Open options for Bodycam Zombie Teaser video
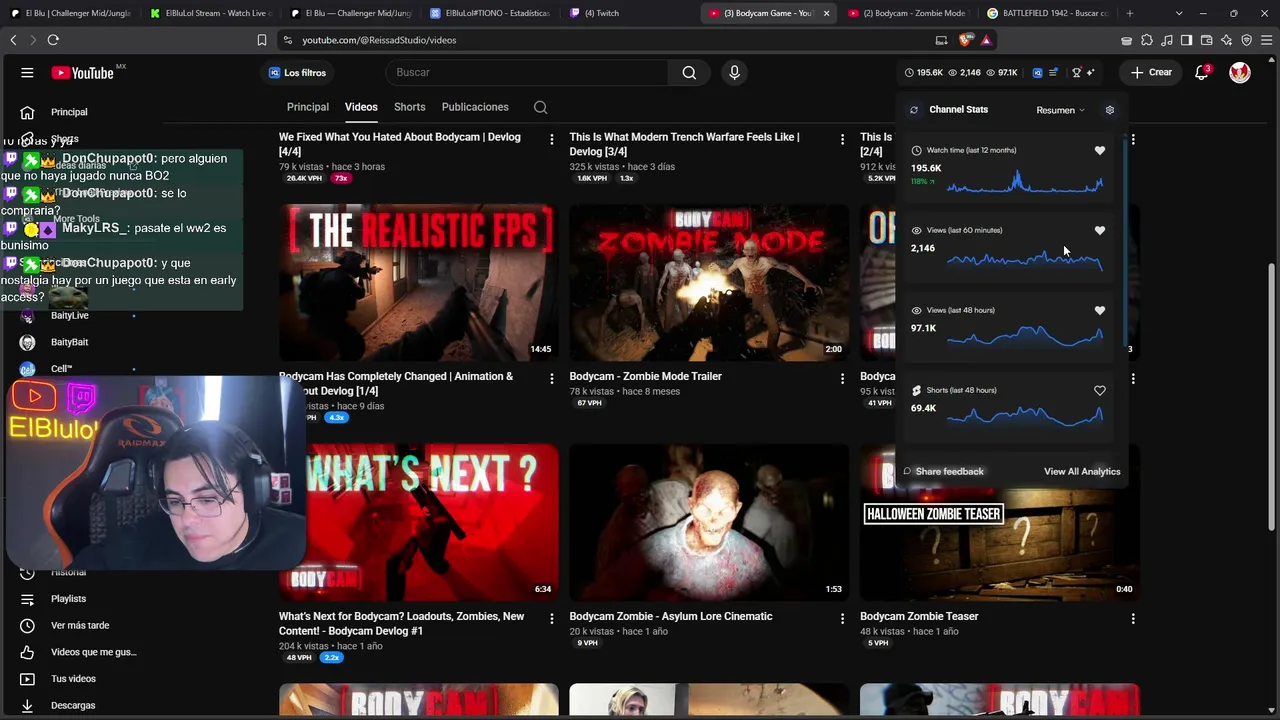 [1133, 619]
